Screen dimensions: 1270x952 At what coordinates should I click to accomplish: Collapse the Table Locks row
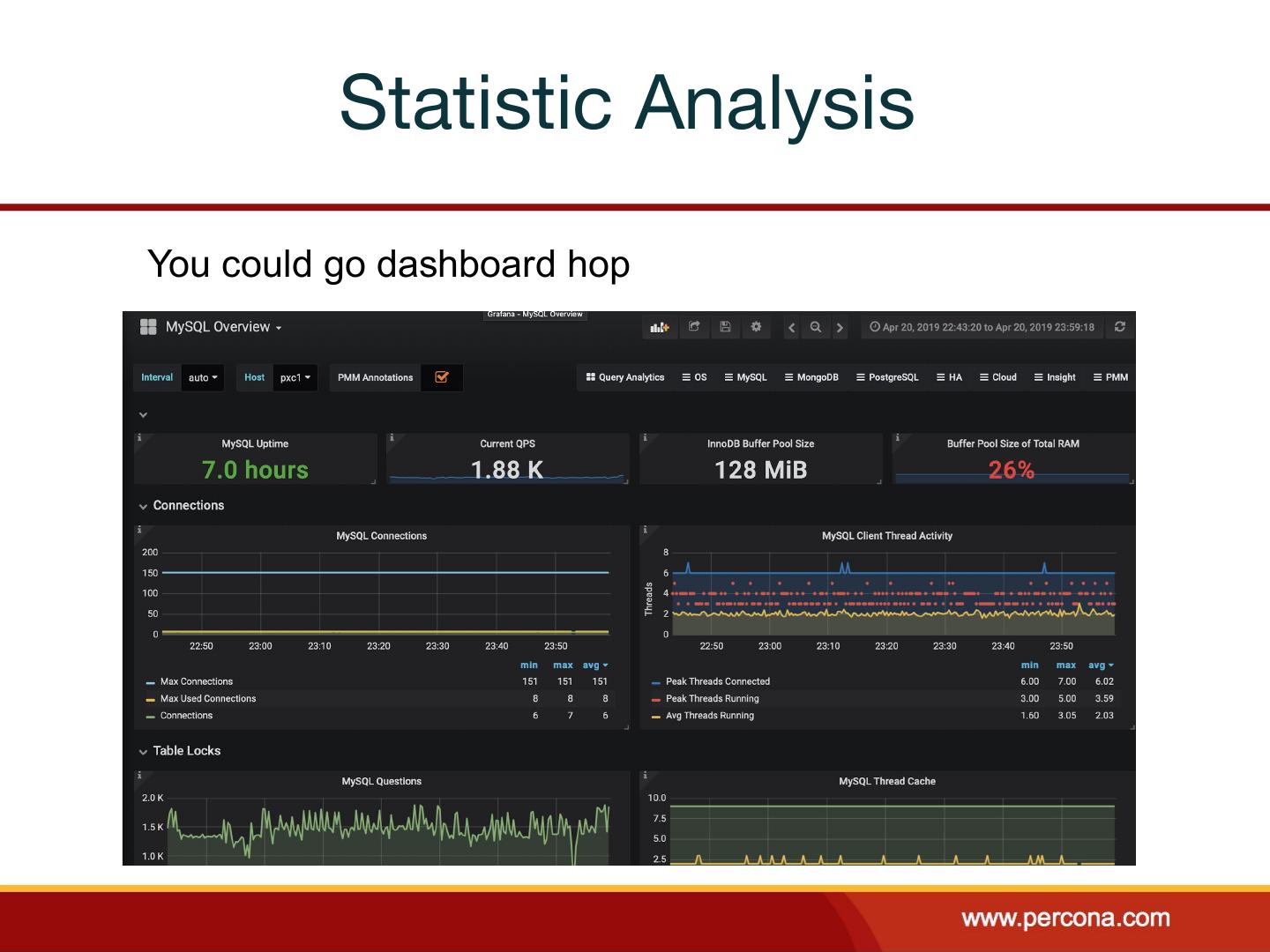coord(179,751)
